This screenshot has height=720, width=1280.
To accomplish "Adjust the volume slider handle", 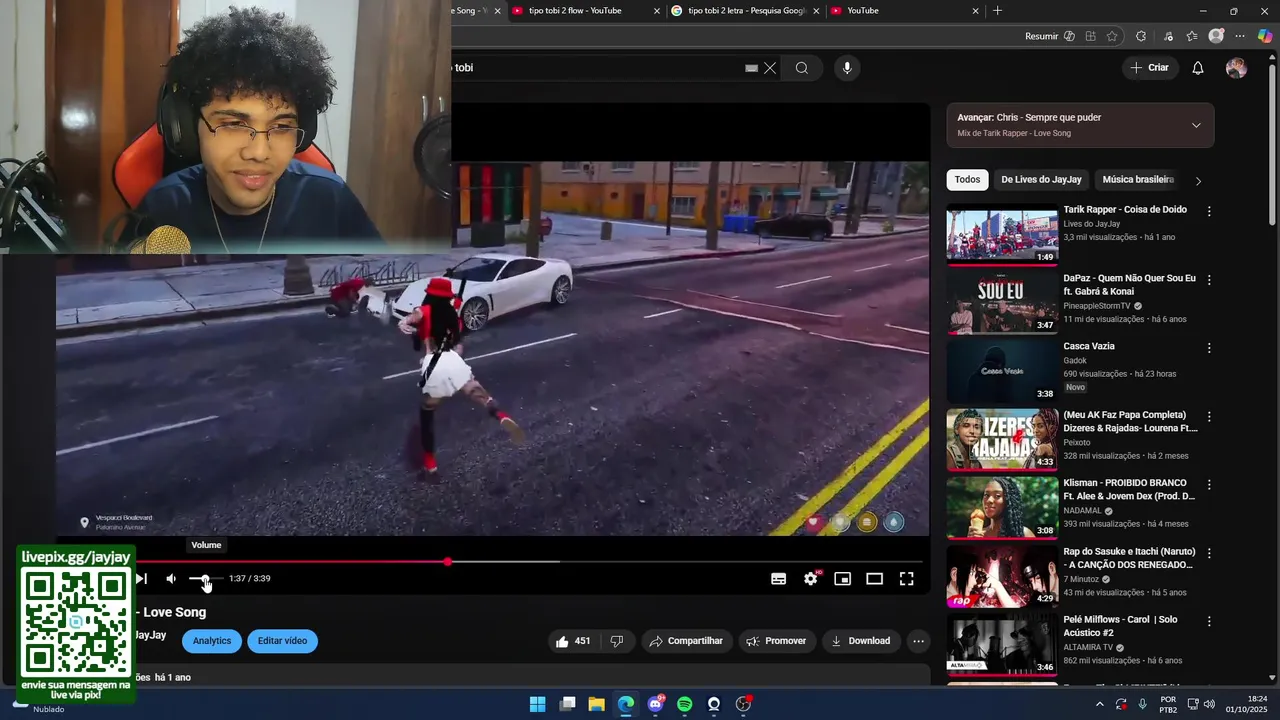I will [x=205, y=578].
